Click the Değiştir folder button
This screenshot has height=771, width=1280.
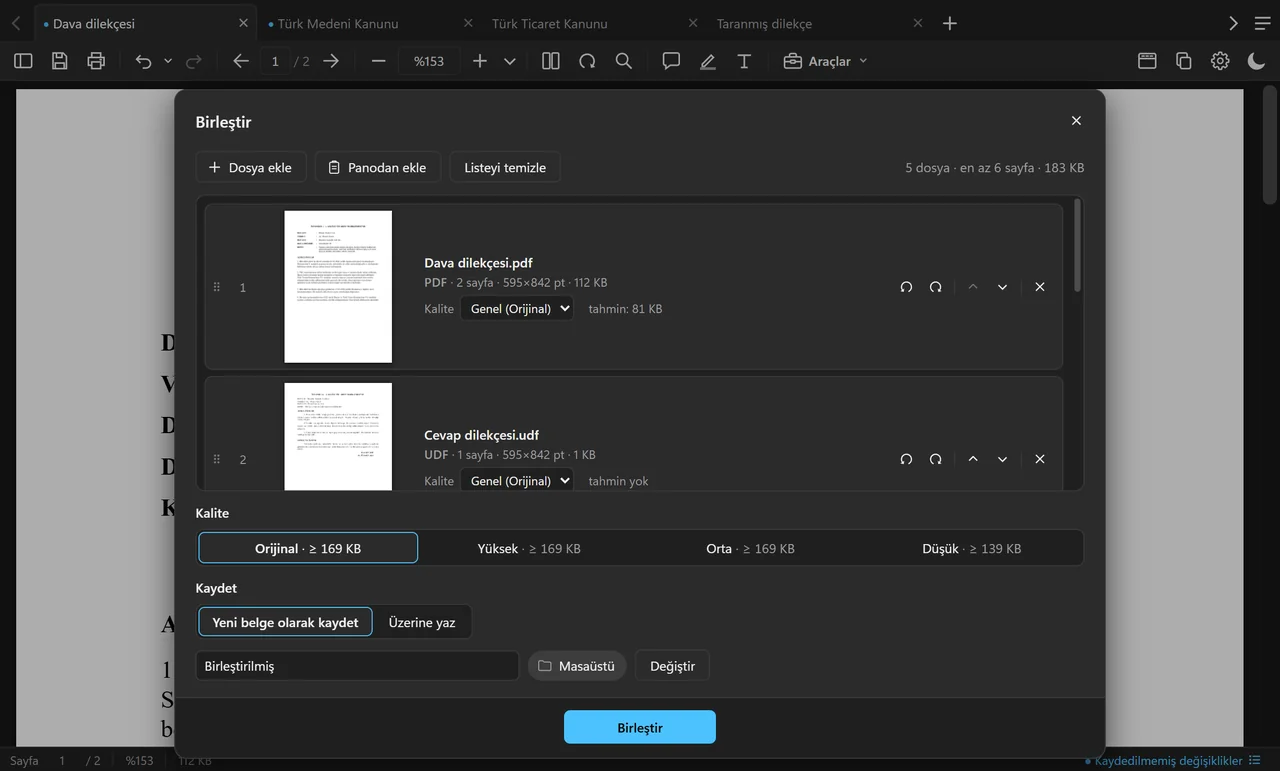click(x=672, y=666)
